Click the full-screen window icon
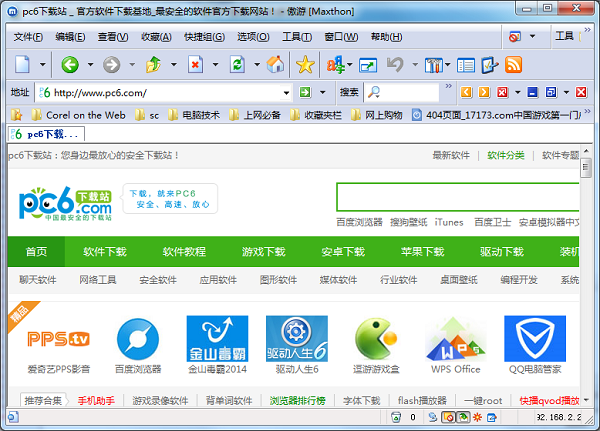The width and height of the screenshot is (600, 431). (368, 65)
